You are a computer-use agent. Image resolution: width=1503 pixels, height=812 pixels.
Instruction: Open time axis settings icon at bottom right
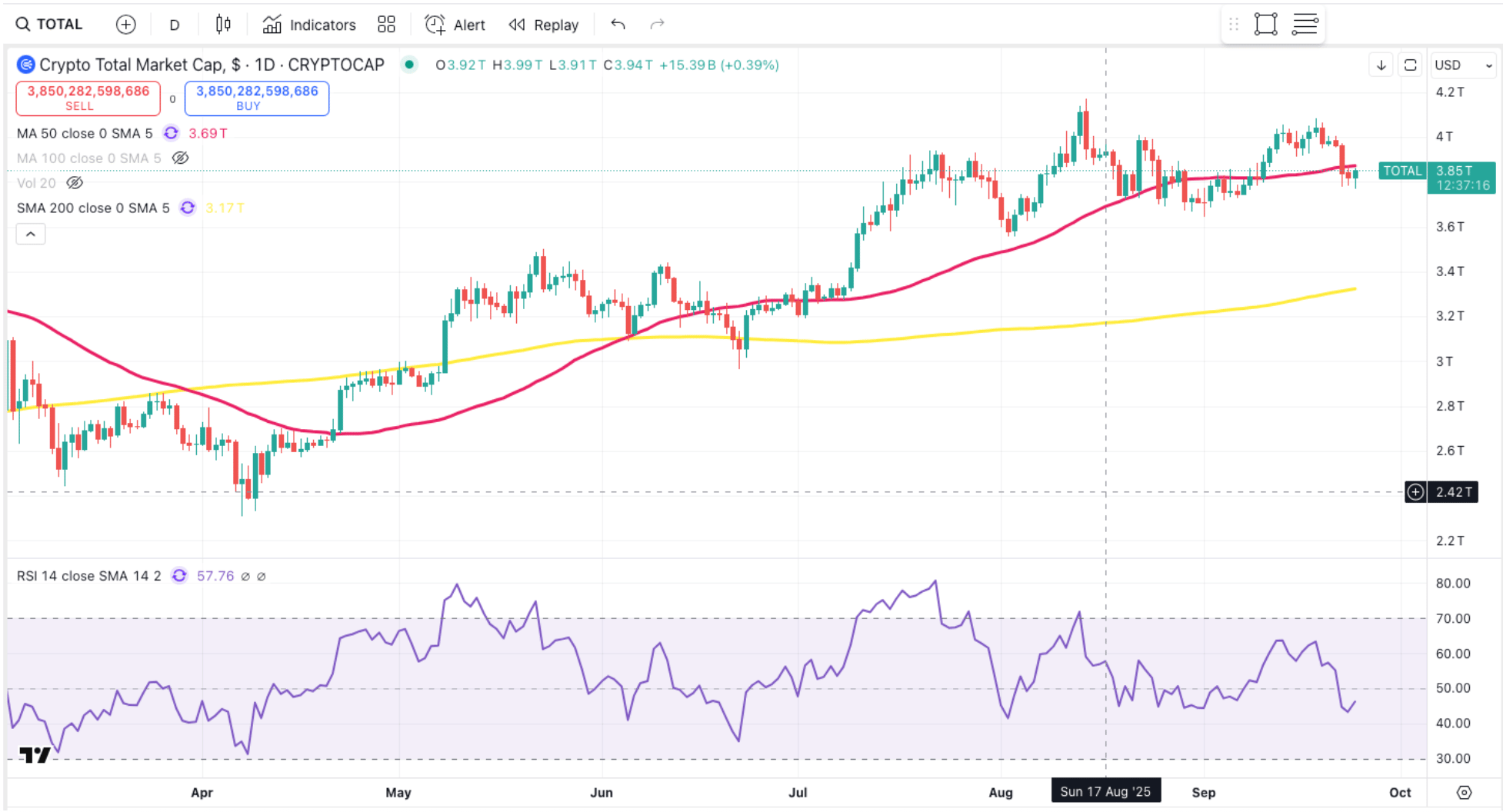point(1464,792)
